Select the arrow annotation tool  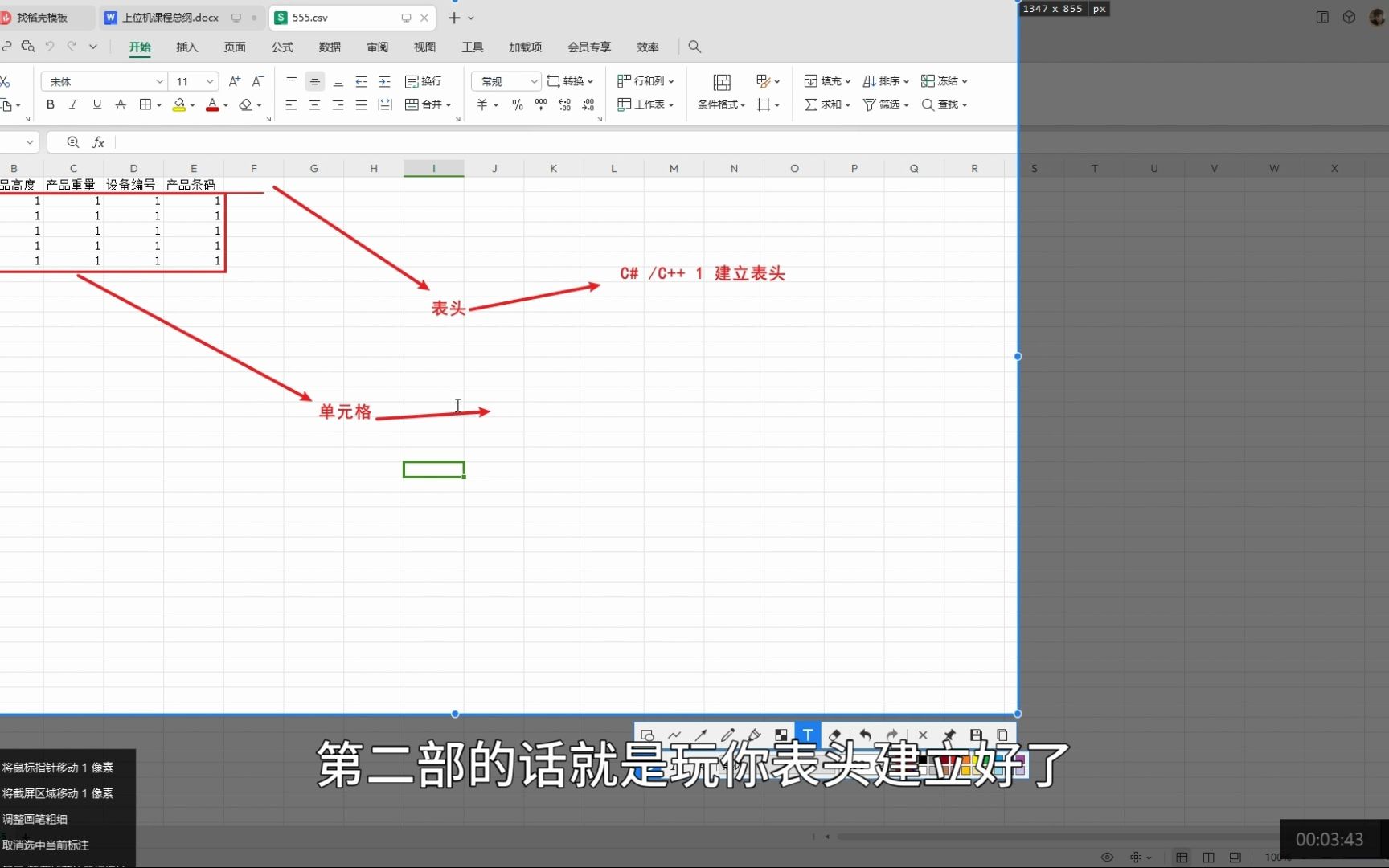click(x=700, y=735)
